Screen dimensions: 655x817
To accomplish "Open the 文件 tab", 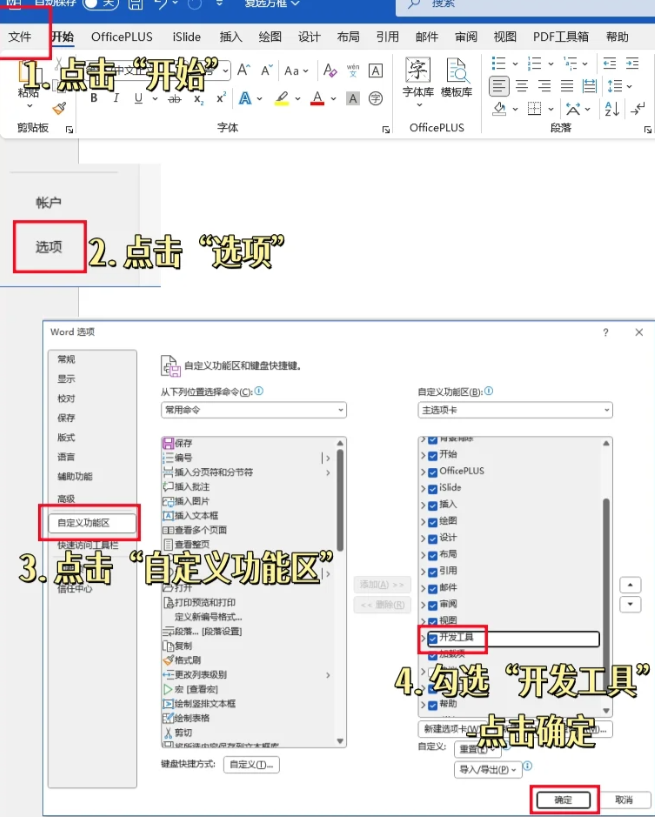I will click(x=21, y=37).
